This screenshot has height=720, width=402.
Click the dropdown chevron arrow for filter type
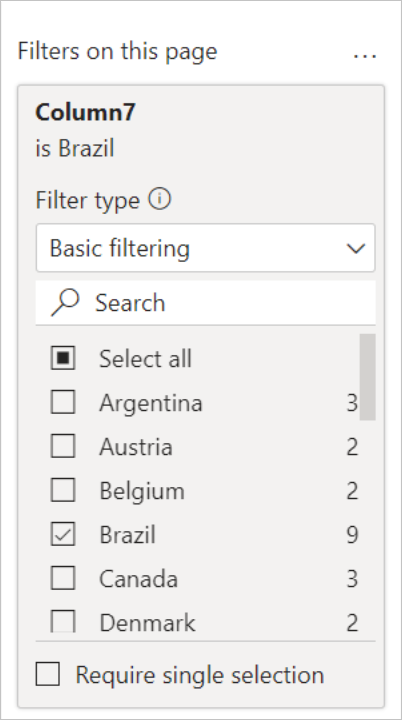pos(356,248)
